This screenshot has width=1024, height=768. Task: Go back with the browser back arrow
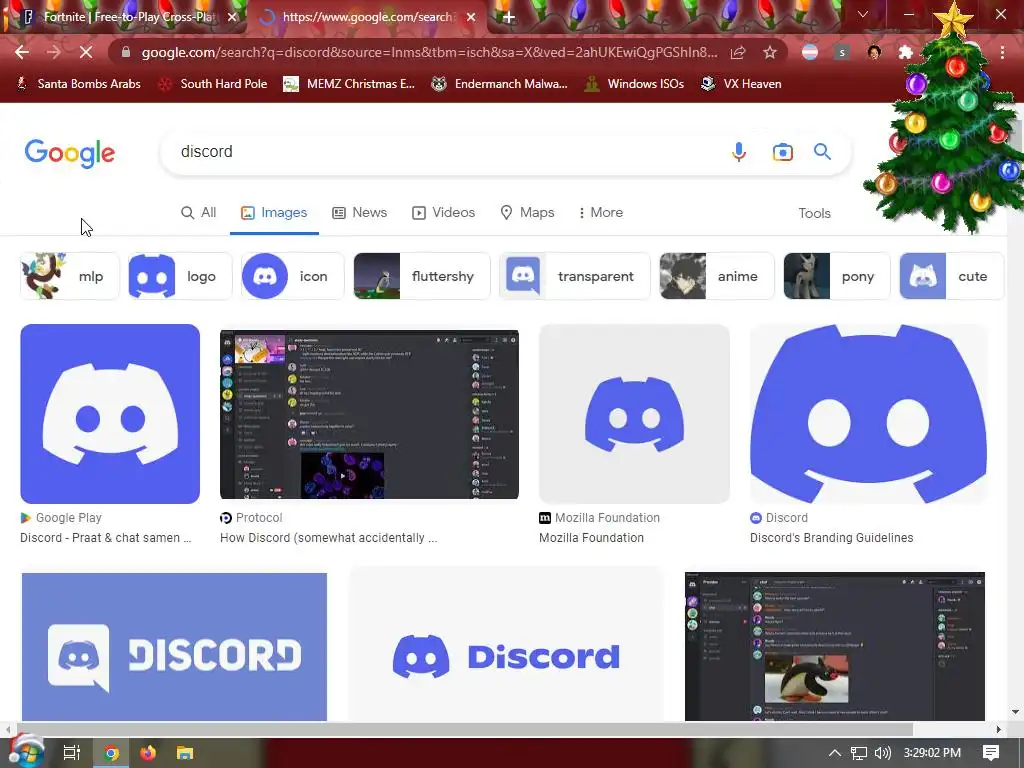22,52
